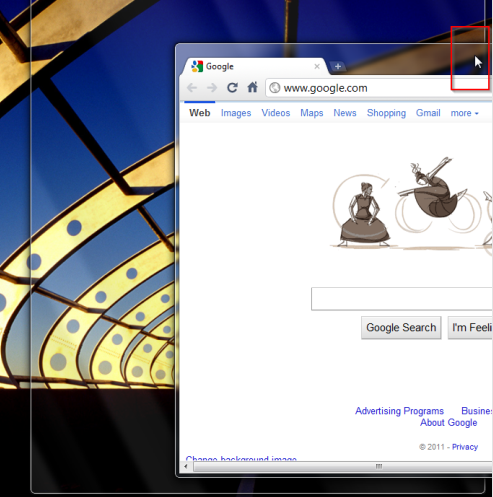This screenshot has height=497, width=493.
Task: Select the Web navigation item
Action: tap(200, 113)
